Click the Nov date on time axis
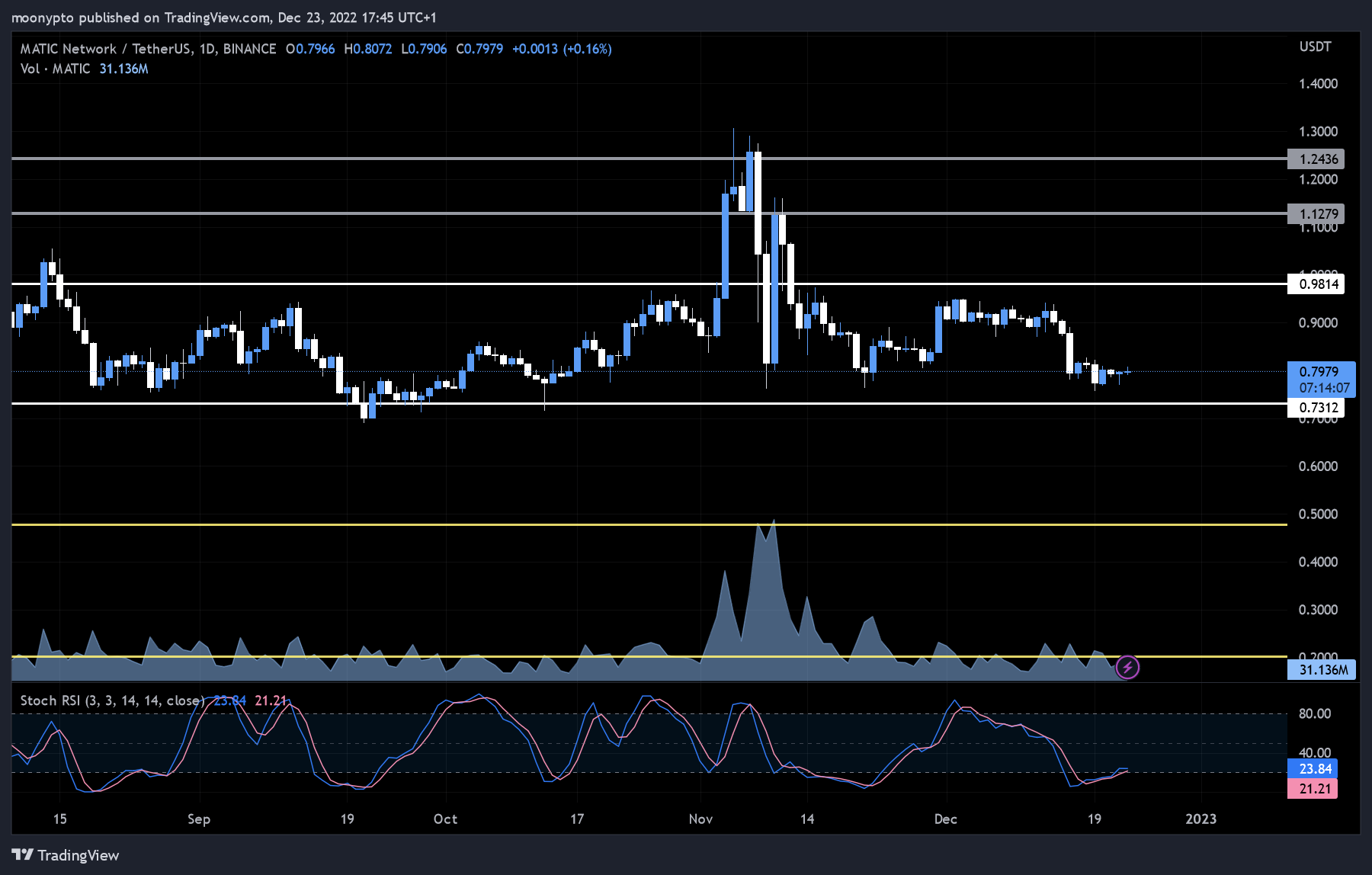Screen dimensions: 1372x875 coord(700,819)
